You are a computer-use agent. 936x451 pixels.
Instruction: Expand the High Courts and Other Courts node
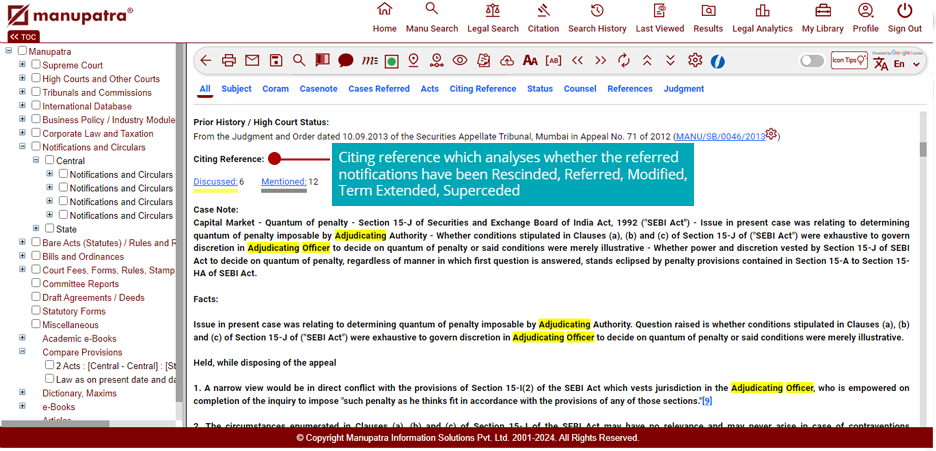pos(23,79)
